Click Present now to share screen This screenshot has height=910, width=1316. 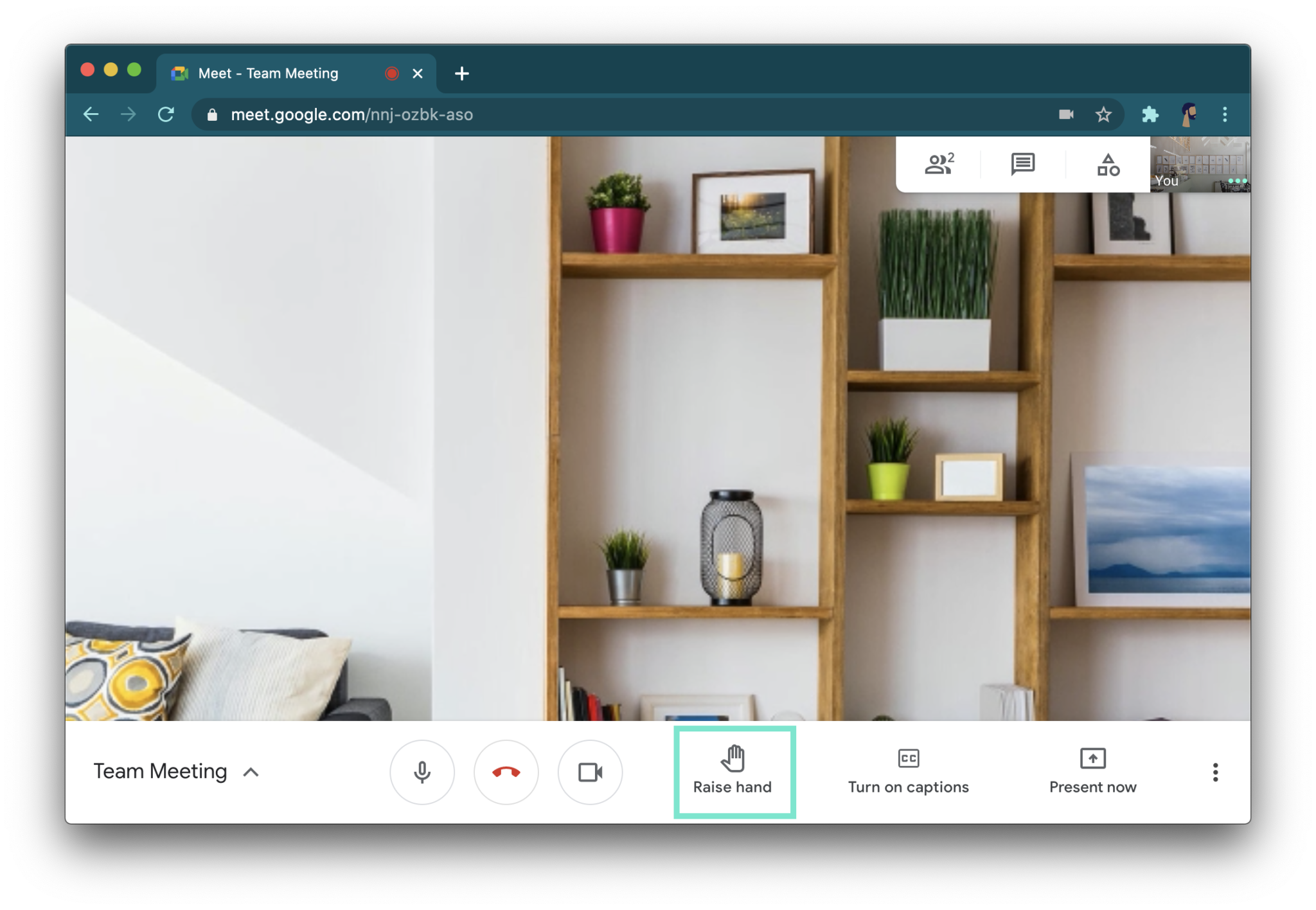1092,771
